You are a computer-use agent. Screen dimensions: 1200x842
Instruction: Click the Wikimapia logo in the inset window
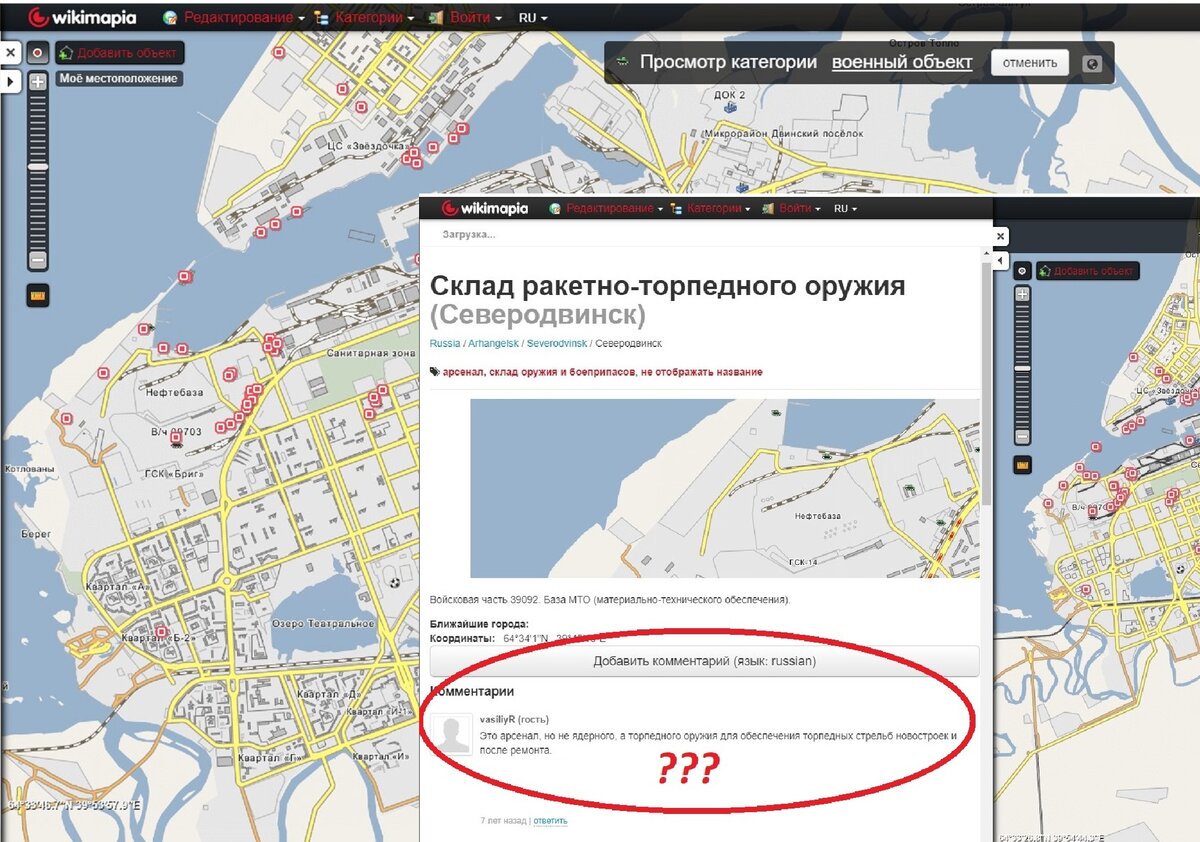tap(485, 208)
